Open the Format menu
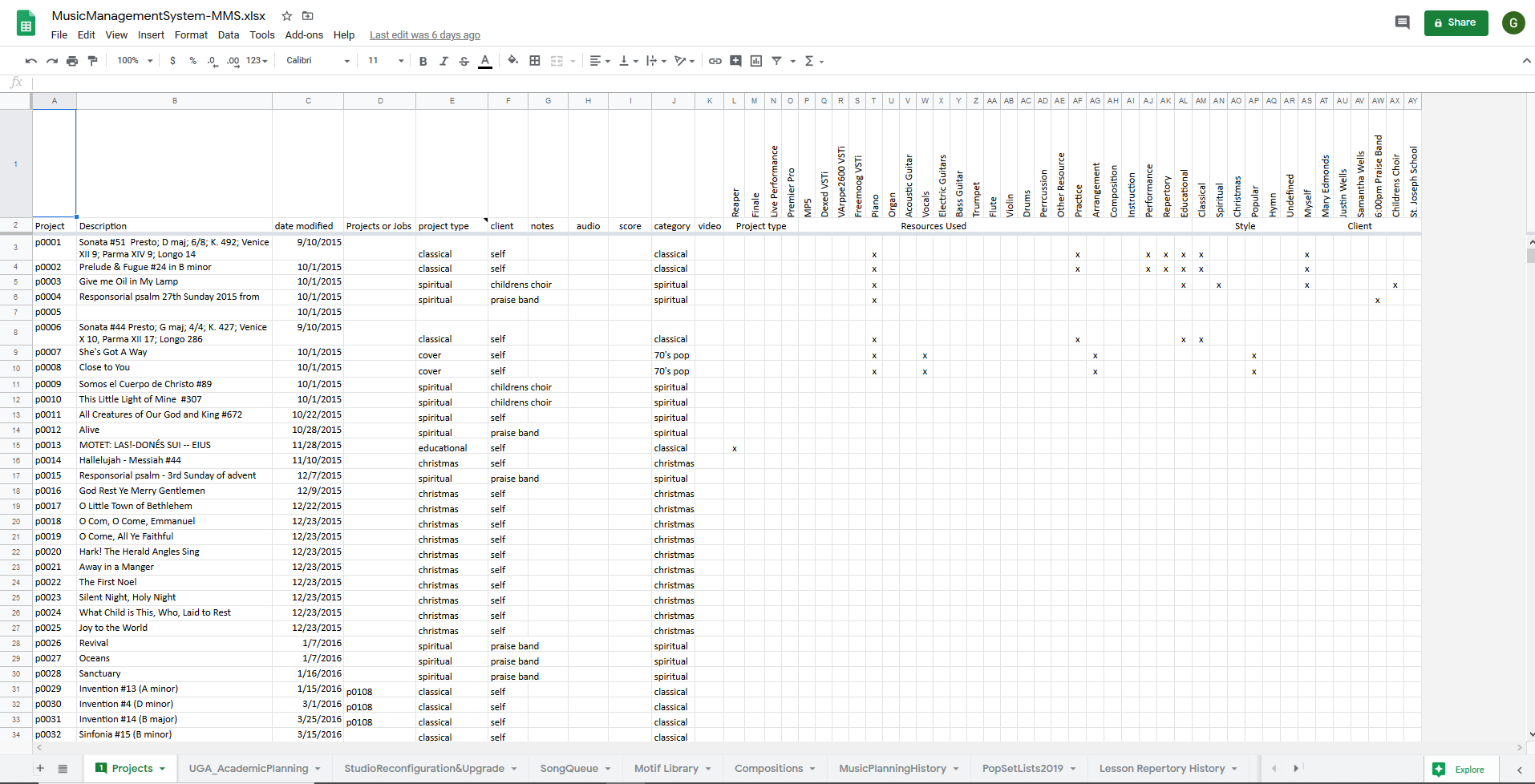This screenshot has width=1535, height=784. click(x=191, y=35)
